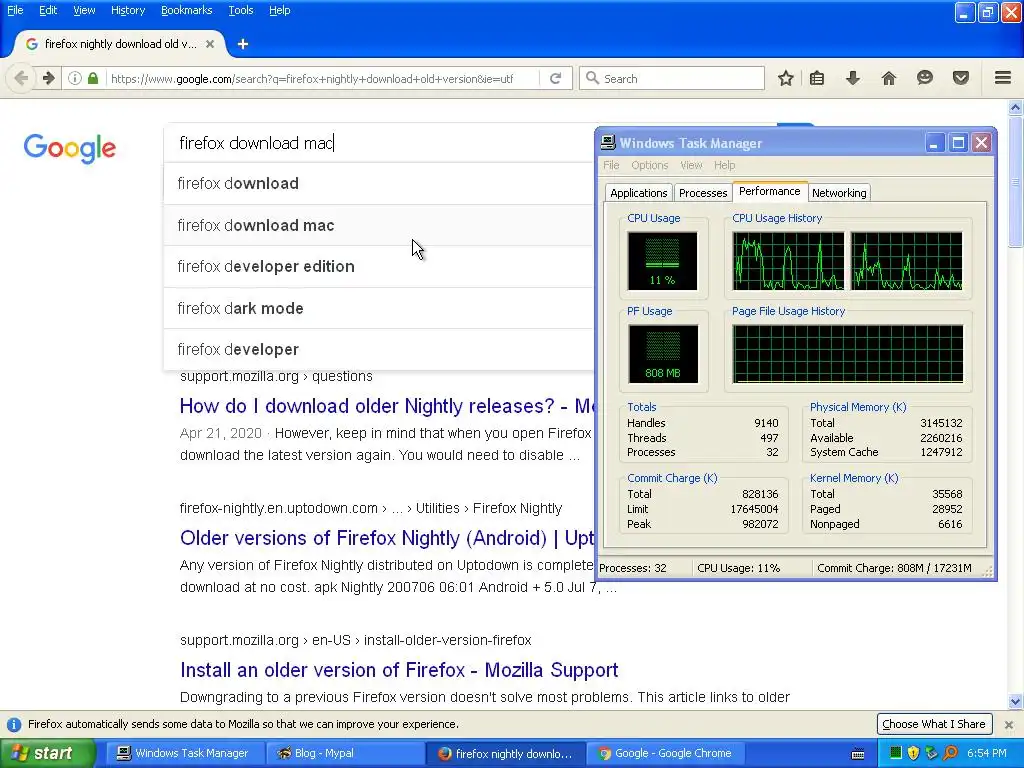Go to the home page icon
The image size is (1024, 768).
tap(889, 78)
